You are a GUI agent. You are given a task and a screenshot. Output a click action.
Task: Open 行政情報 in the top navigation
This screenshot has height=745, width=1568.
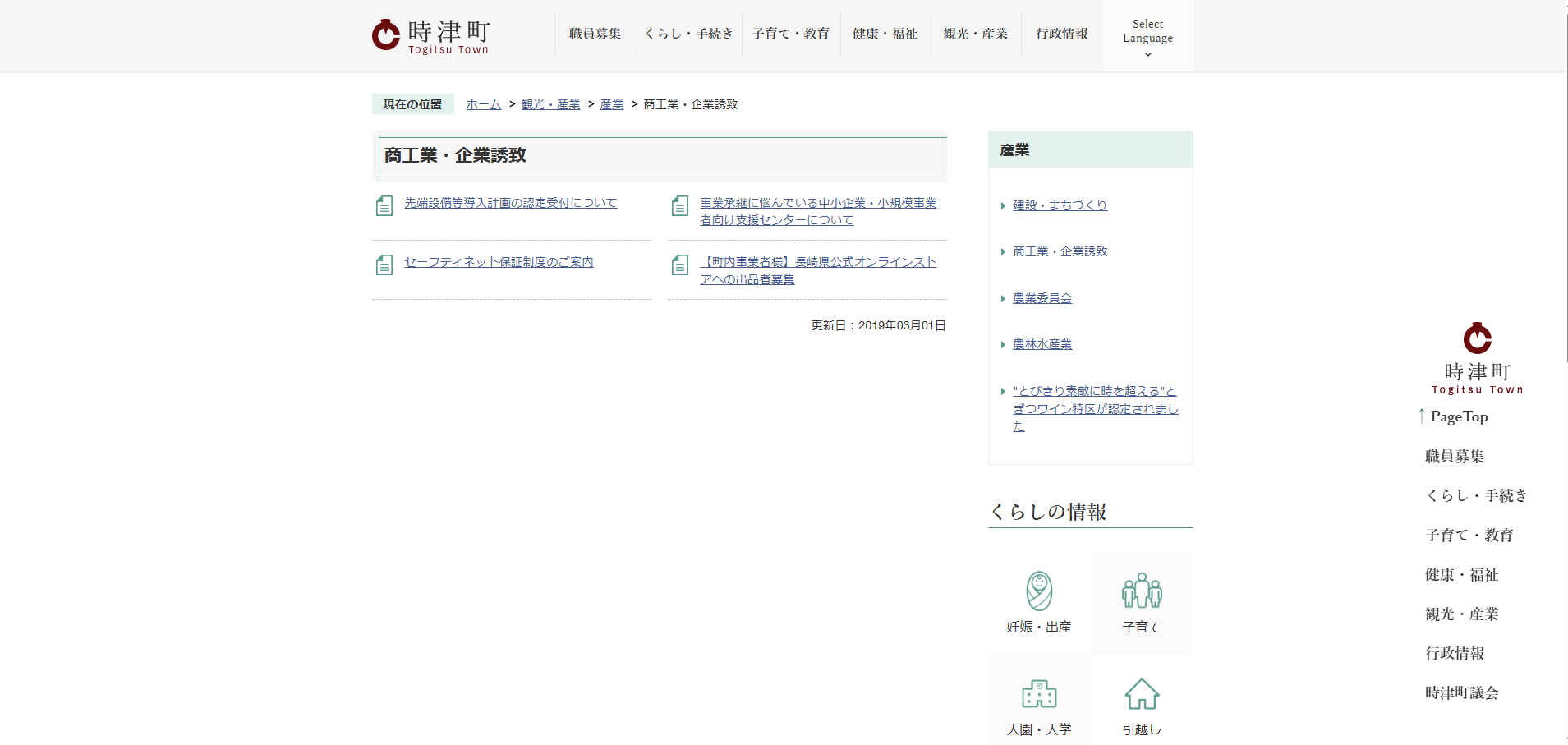1062,34
